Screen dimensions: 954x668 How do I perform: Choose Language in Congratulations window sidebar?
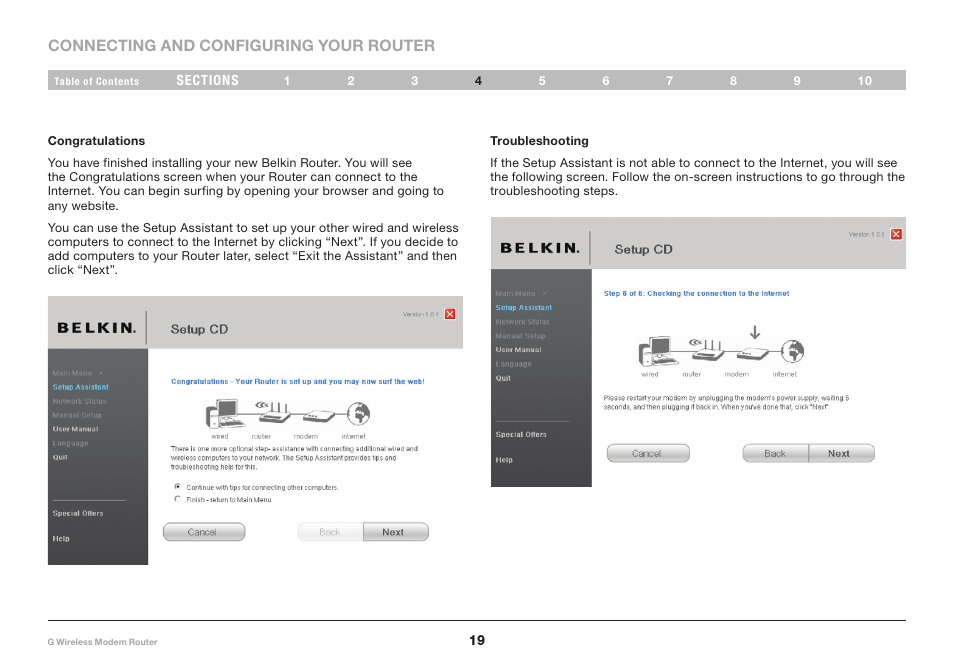tap(71, 443)
